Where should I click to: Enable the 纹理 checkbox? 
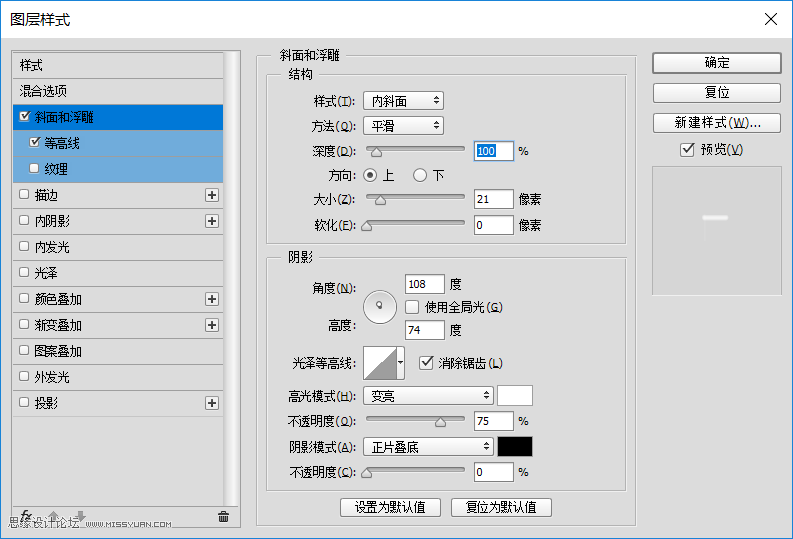[x=35, y=169]
